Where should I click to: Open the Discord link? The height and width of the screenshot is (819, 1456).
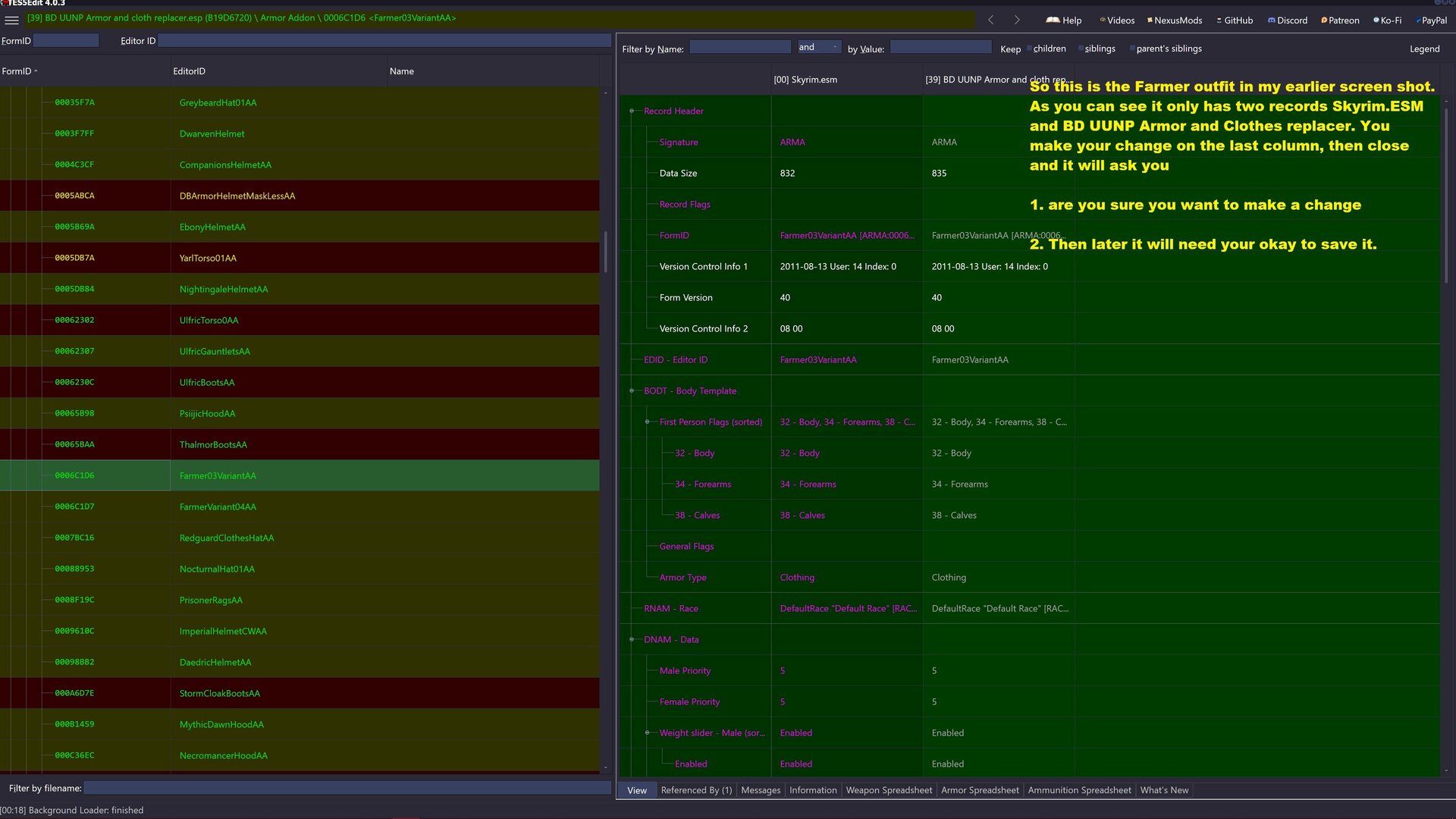click(x=1288, y=20)
